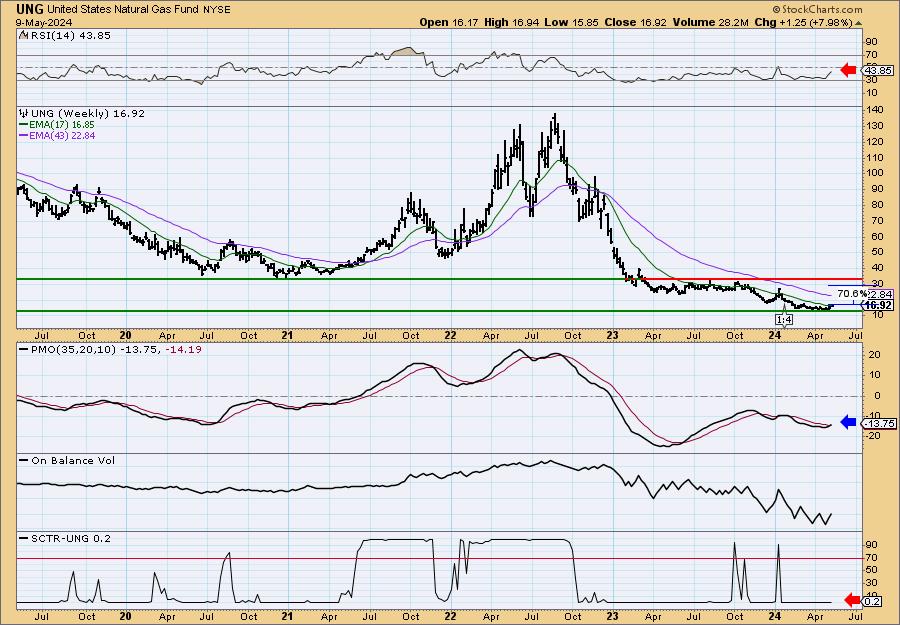Viewport: 900px width, 625px height.
Task: Click the RSI(14) 43.85 indicator label
Action: (x=70, y=35)
